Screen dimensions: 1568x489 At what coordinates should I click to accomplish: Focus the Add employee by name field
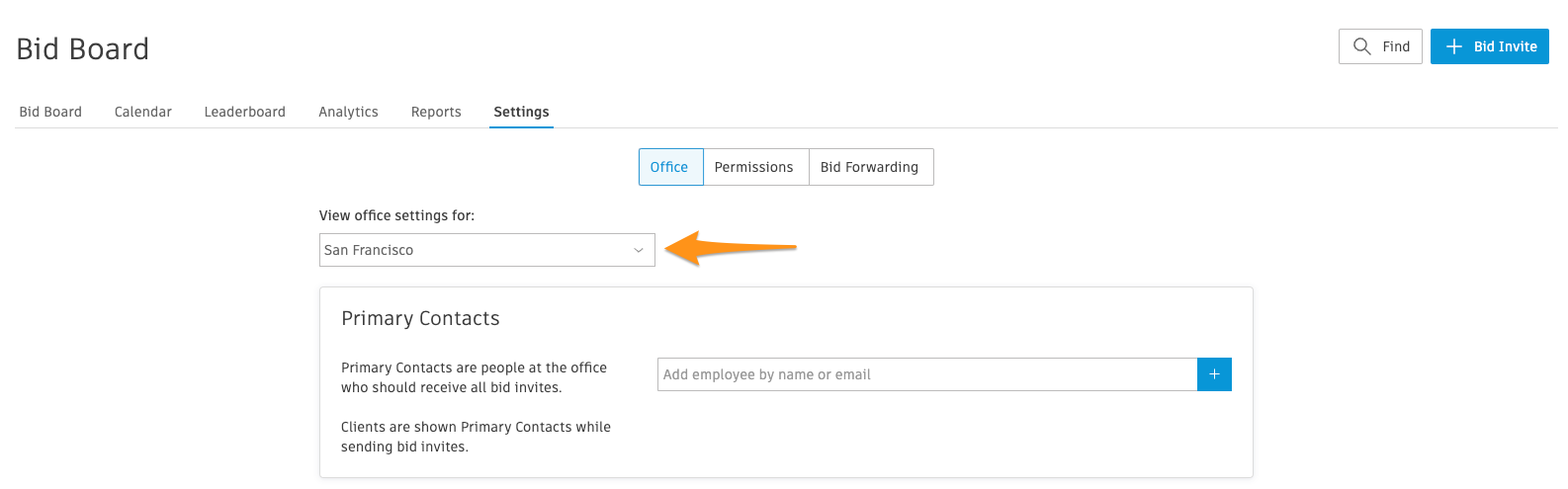coord(927,374)
